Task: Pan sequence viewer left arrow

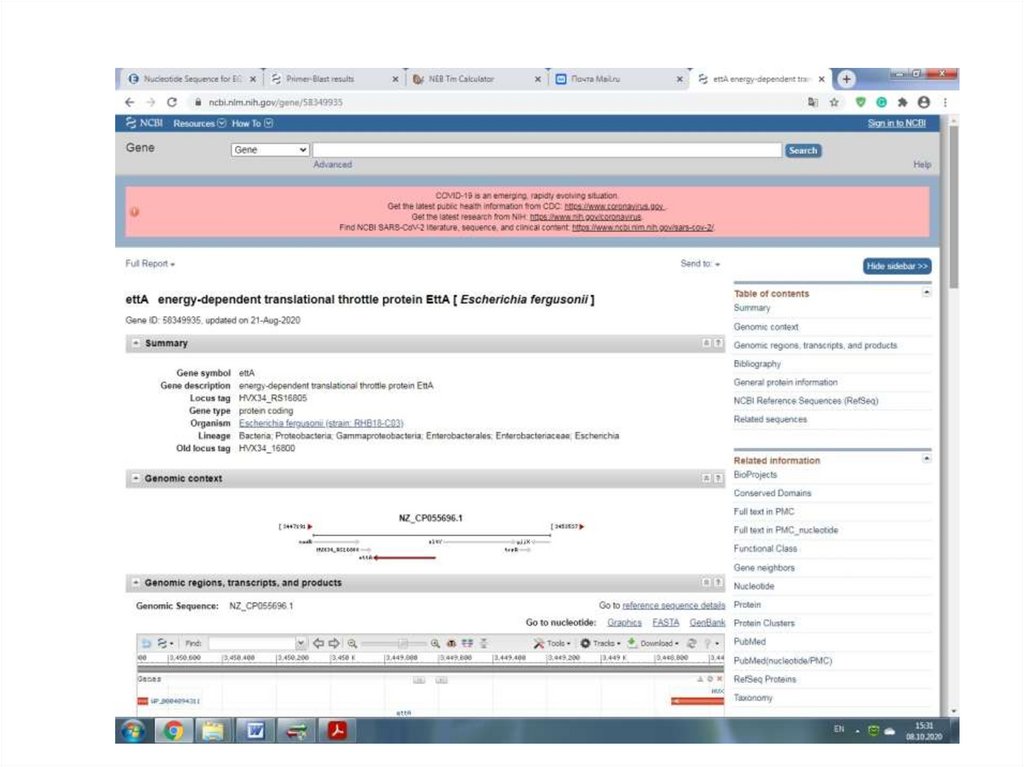Action: [318, 644]
